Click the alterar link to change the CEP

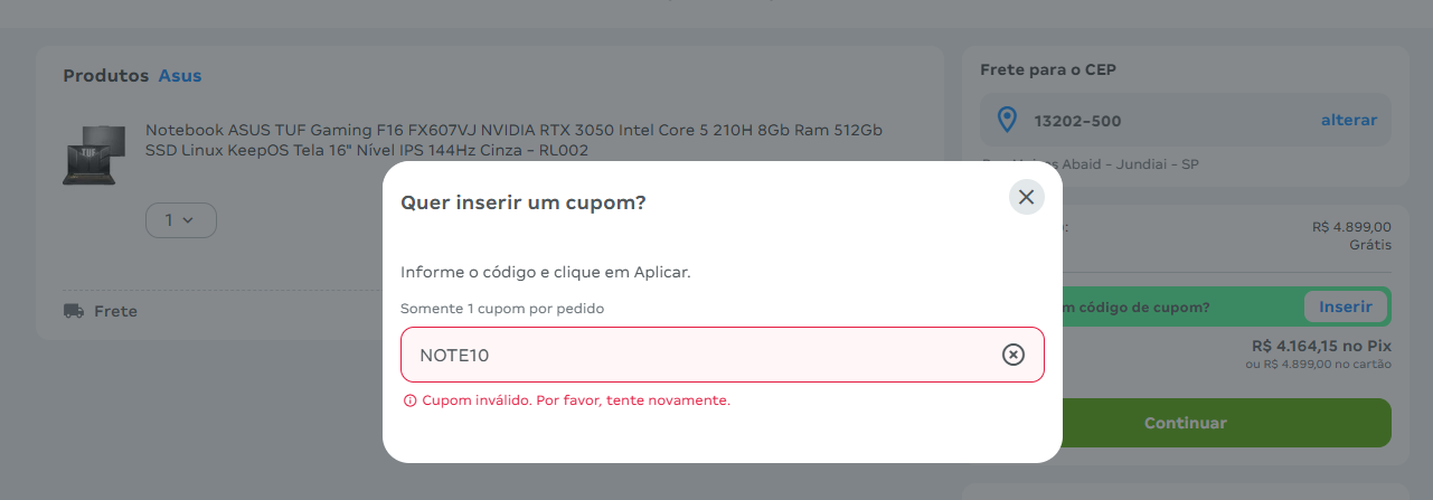(1348, 120)
